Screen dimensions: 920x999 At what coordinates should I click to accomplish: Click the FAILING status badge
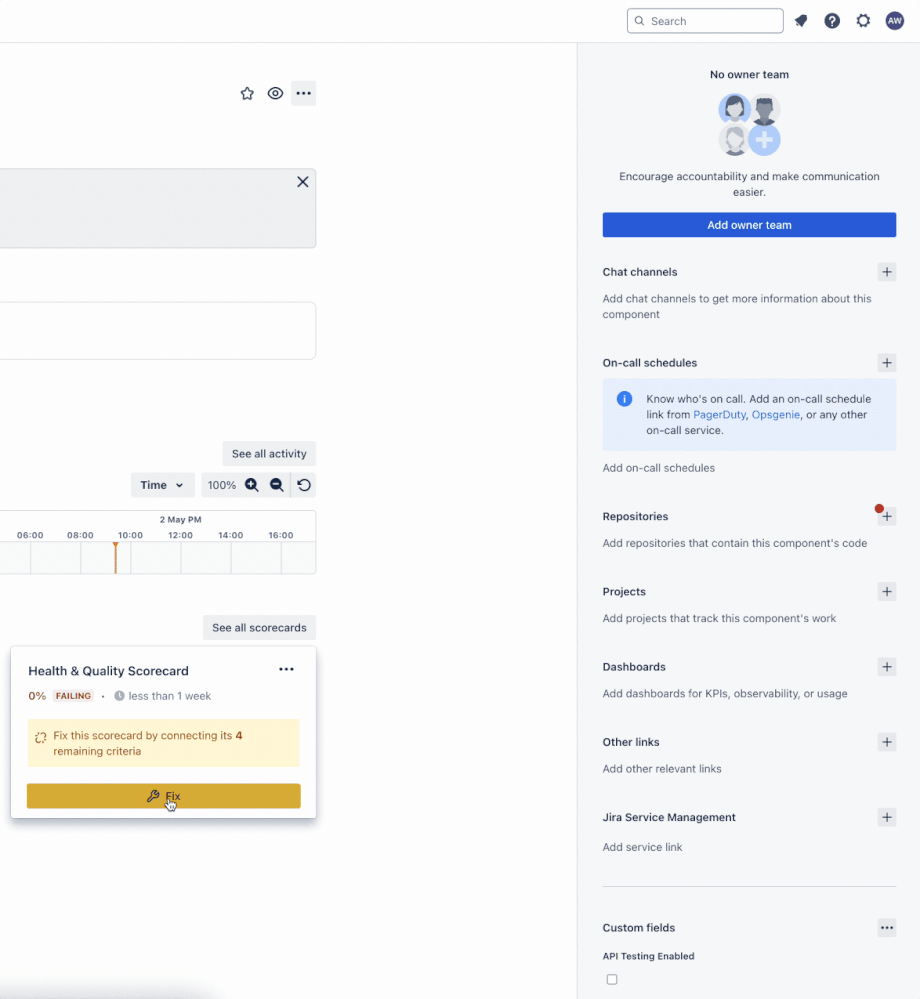[73, 696]
